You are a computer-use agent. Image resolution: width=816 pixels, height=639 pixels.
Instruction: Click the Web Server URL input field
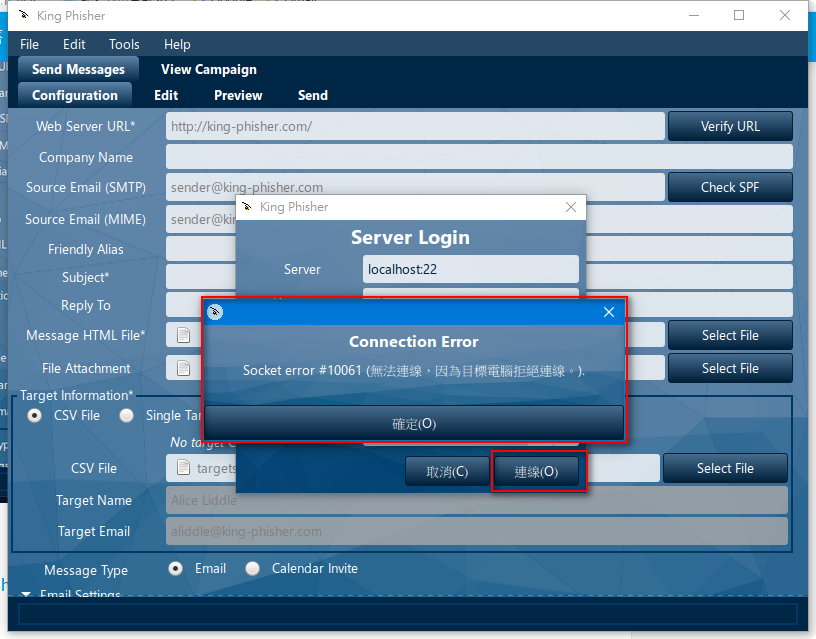click(415, 126)
